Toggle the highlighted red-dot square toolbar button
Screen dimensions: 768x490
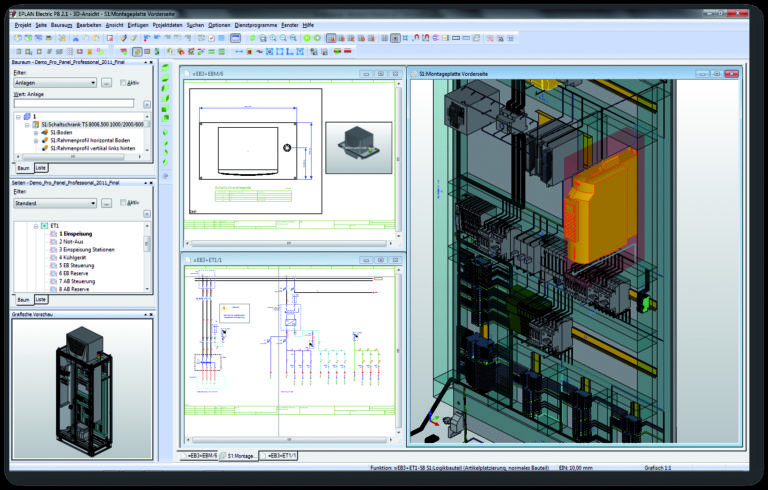click(x=395, y=38)
